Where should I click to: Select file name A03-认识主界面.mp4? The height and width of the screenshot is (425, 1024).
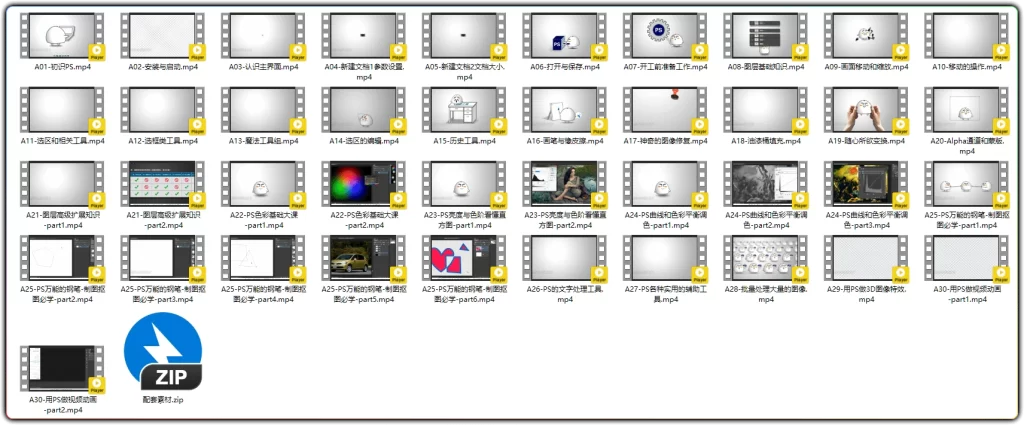tap(263, 67)
